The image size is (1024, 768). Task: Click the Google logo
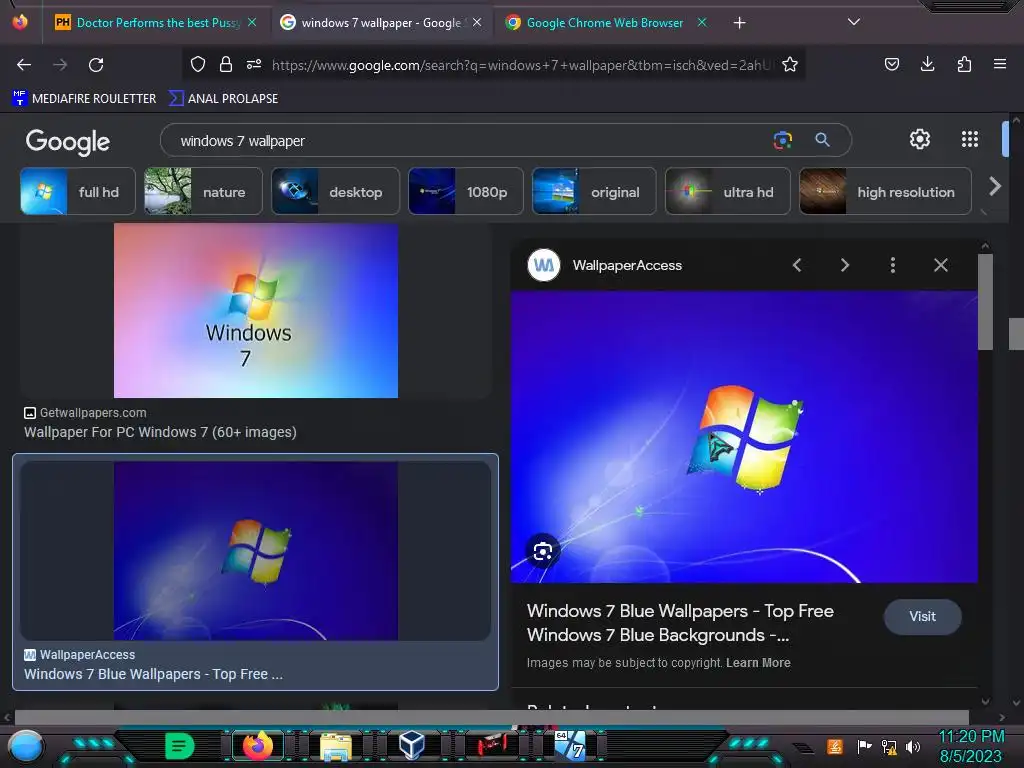pyautogui.click(x=68, y=142)
